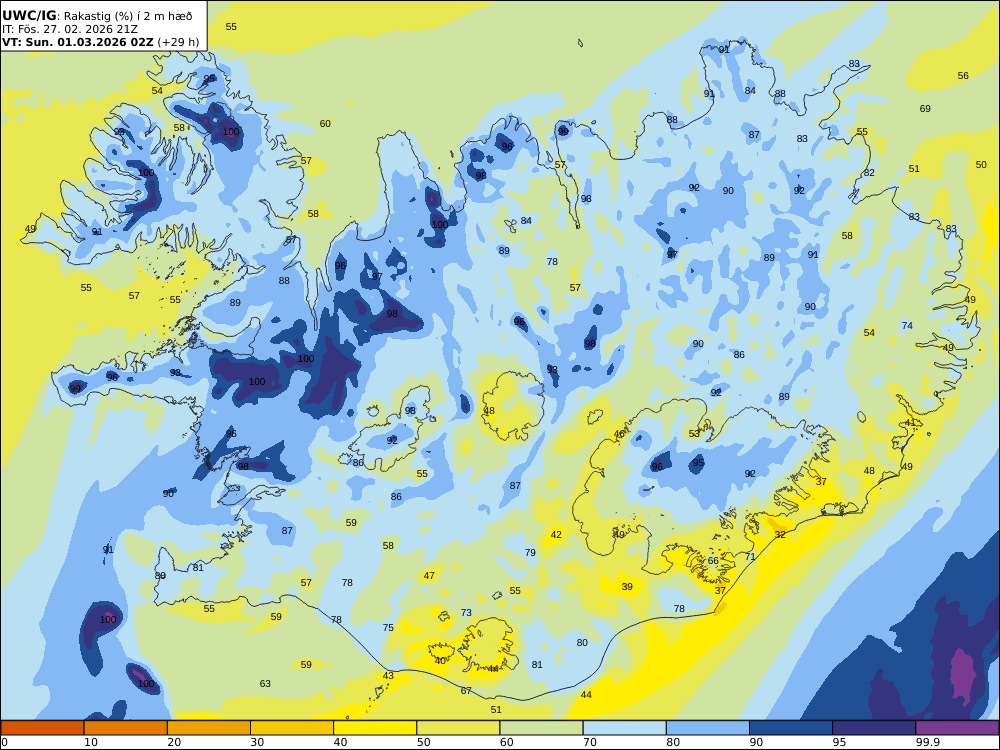Viewport: 1000px width, 750px height.
Task: Select the 73 value label on the map
Action: [466, 613]
